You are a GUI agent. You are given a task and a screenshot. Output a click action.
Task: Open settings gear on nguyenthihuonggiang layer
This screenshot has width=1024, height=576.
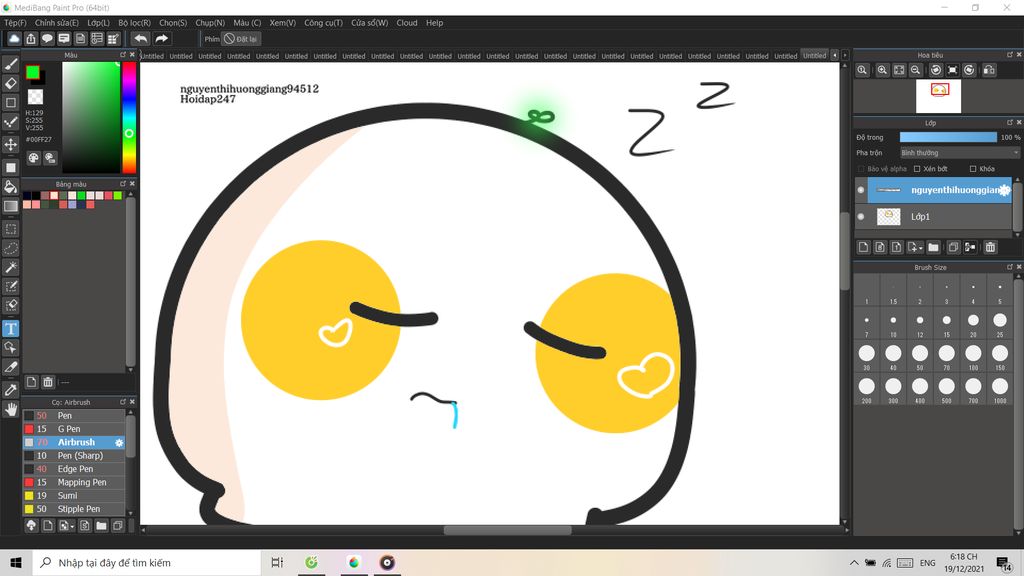click(x=1004, y=190)
